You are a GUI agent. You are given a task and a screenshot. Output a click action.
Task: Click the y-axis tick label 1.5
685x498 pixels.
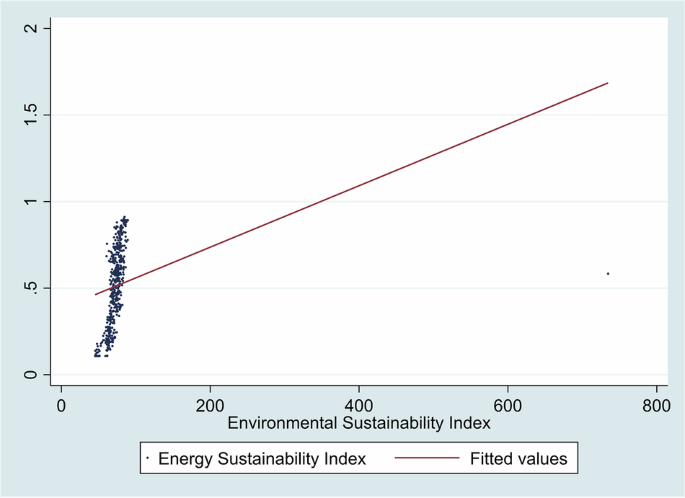pyautogui.click(x=32, y=115)
